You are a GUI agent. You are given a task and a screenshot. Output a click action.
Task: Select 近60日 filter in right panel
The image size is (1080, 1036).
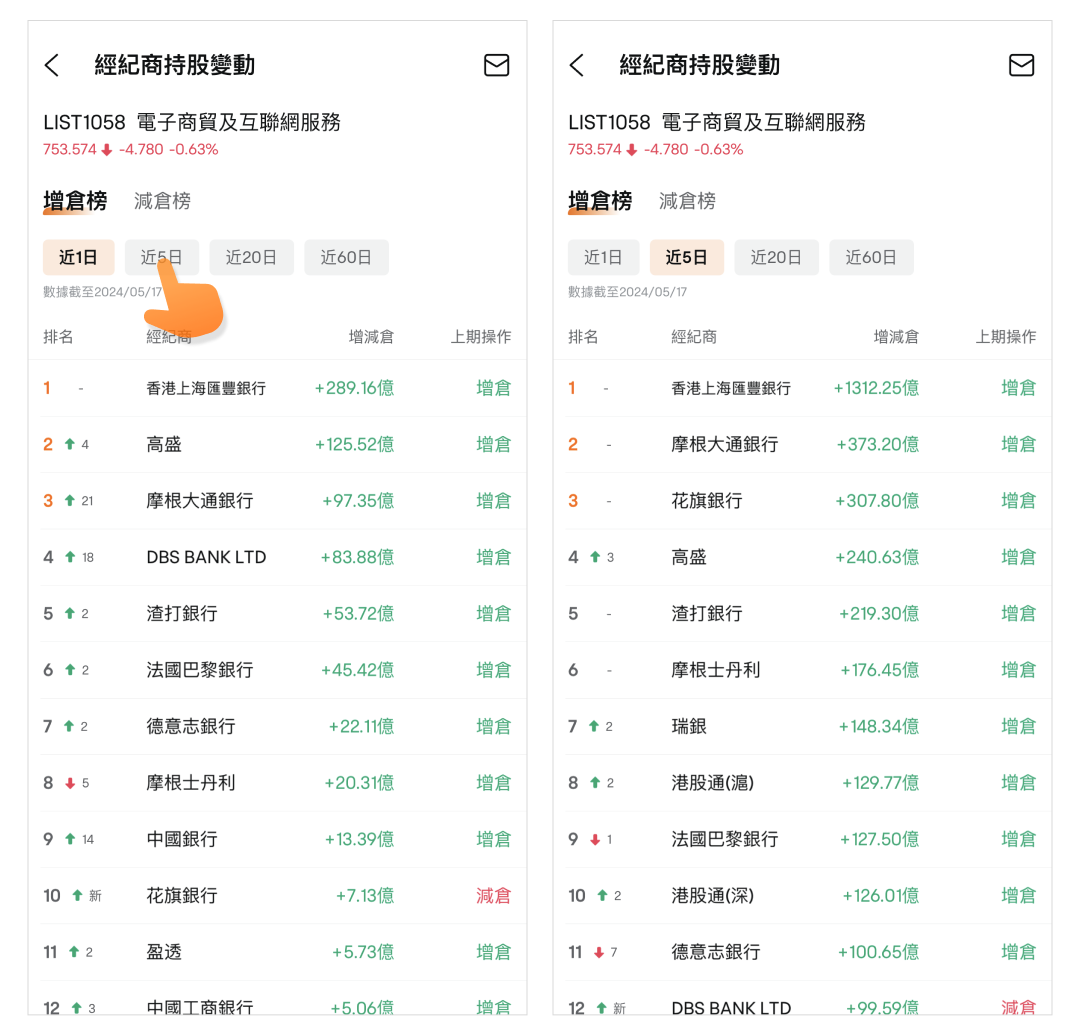click(x=871, y=258)
